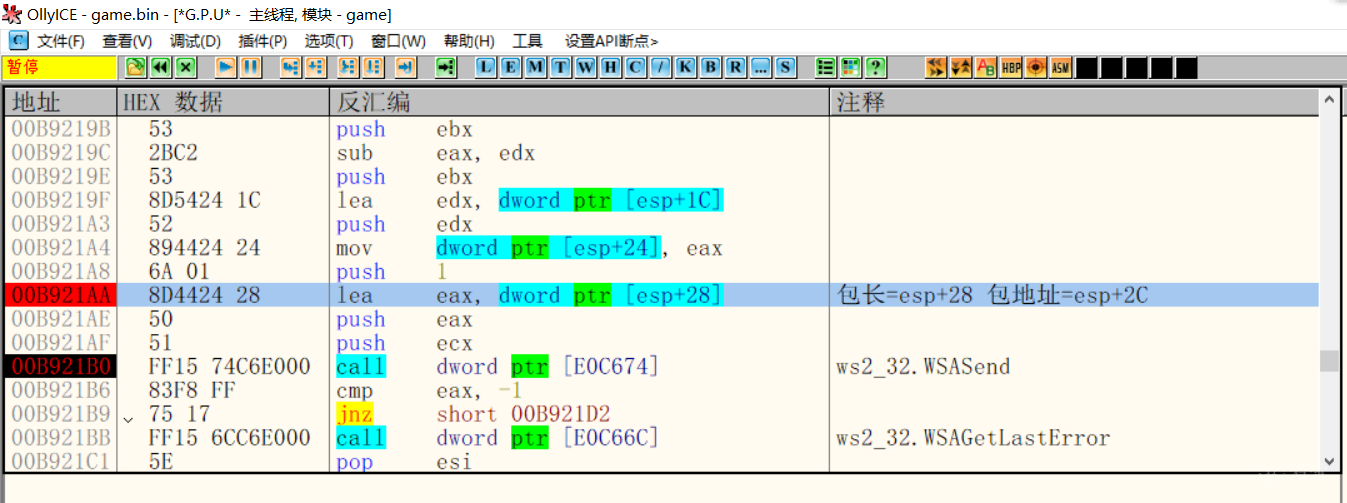Image resolution: width=1347 pixels, height=503 pixels.
Task: Open the 窗口(W) menu
Action: tap(398, 41)
